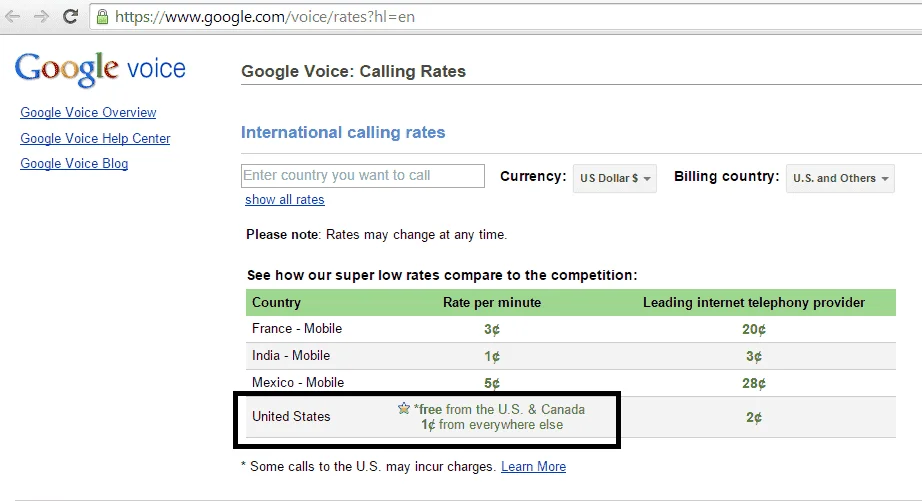The width and height of the screenshot is (922, 501).
Task: Click '* Some calls to the U.S. may incur charges' text
Action: (369, 466)
